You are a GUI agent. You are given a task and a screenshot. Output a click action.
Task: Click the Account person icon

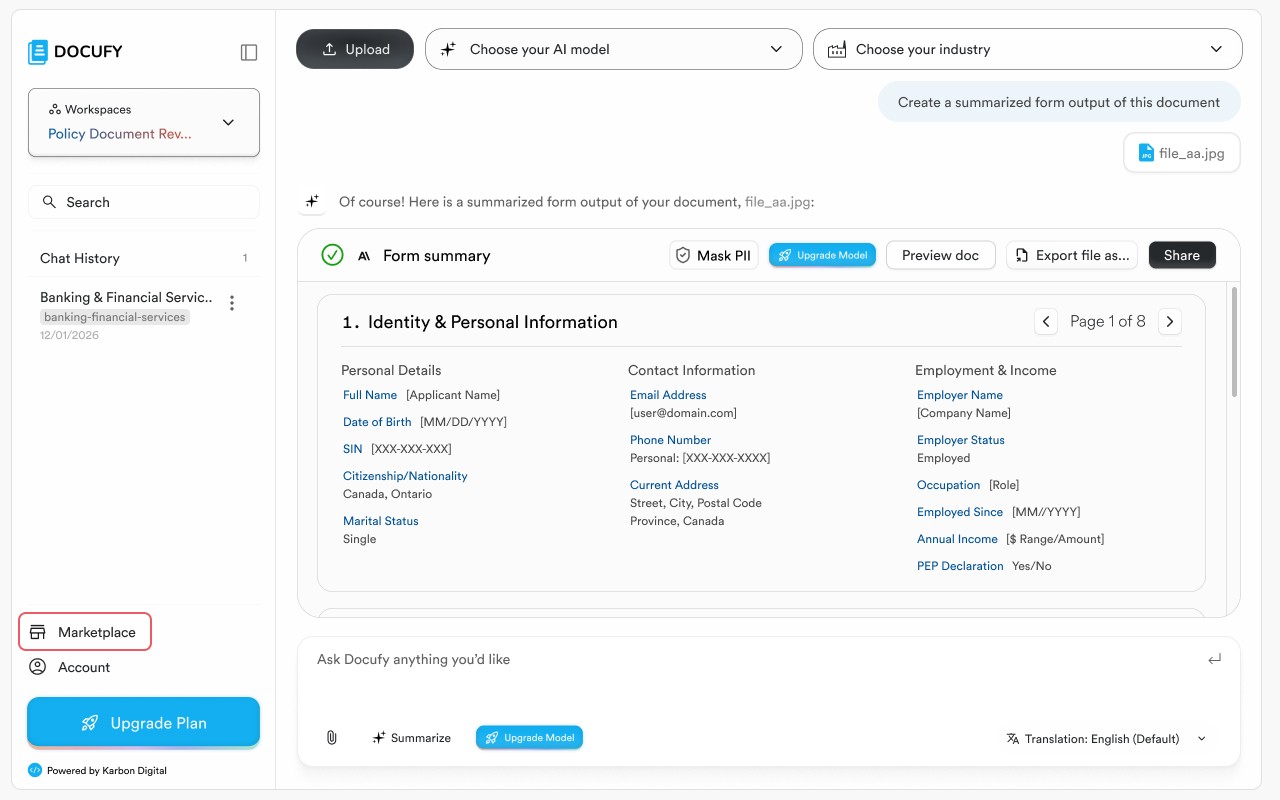38,667
